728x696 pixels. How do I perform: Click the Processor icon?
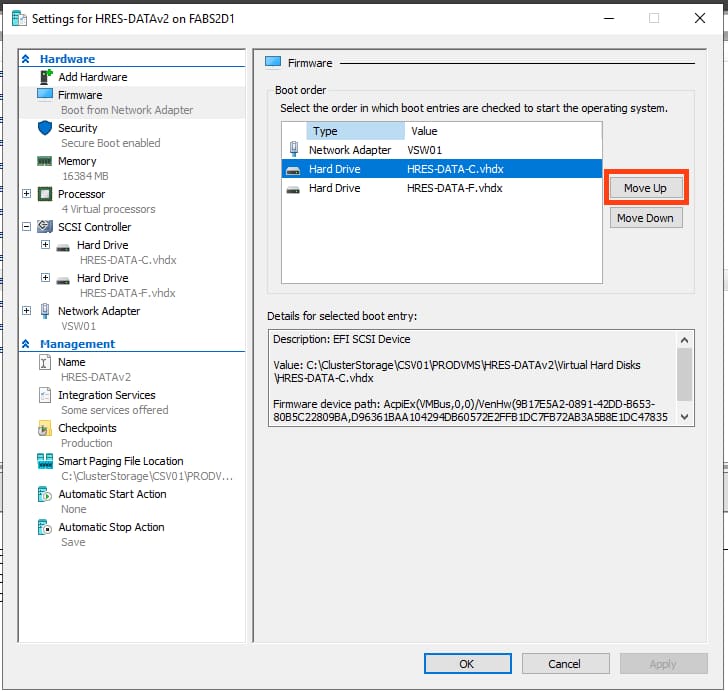point(45,194)
